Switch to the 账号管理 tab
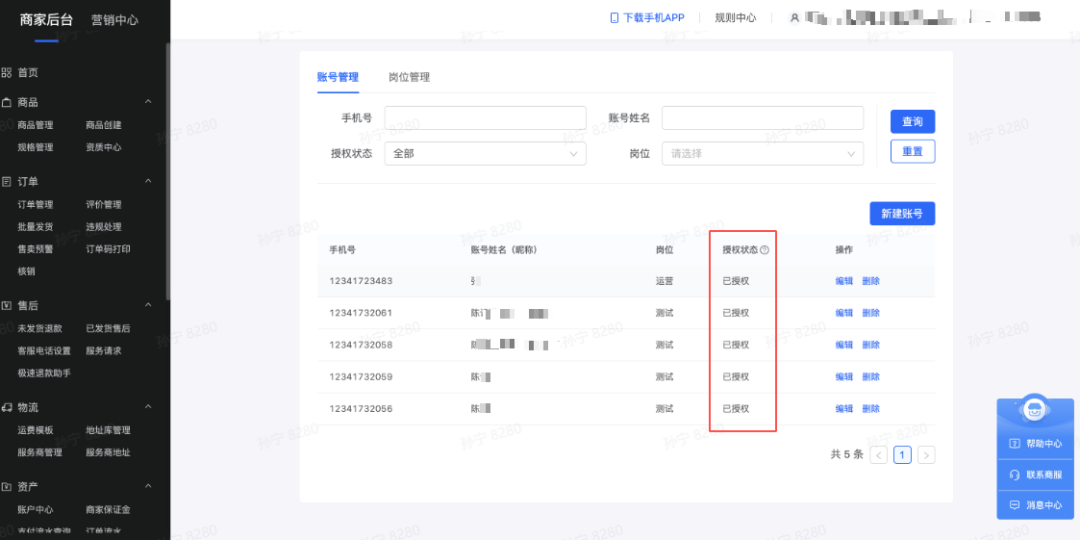Image resolution: width=1080 pixels, height=540 pixels. click(338, 77)
